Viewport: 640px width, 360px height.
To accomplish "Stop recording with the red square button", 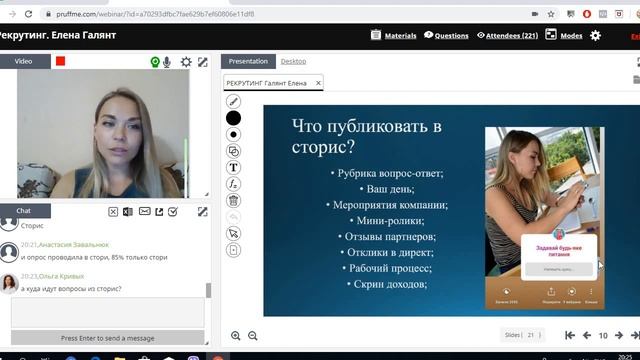I will click(60, 61).
